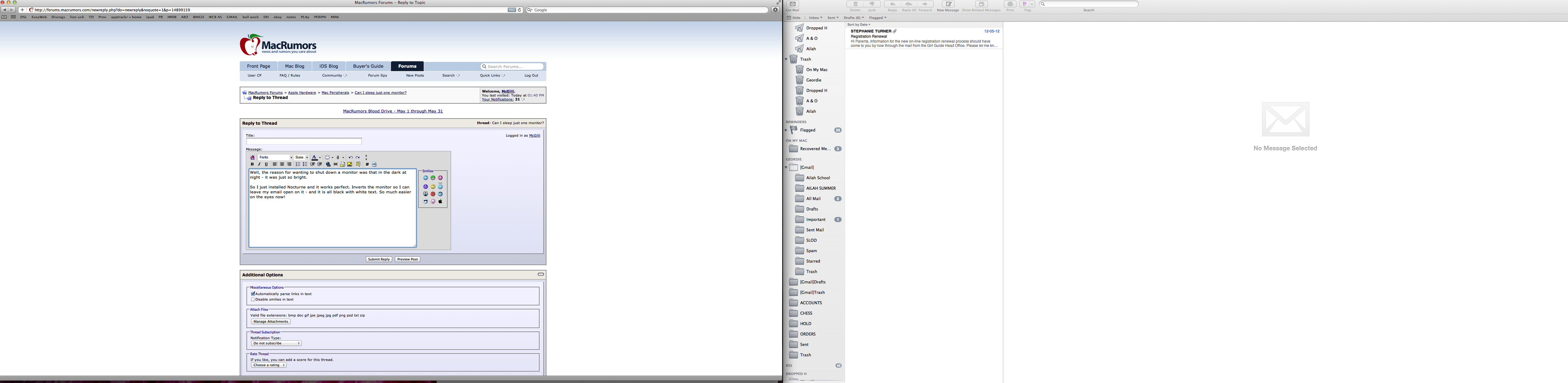1568x383 pixels.
Task: Open the Flag color dropdown arrow in Mail
Action: [x=1032, y=4]
